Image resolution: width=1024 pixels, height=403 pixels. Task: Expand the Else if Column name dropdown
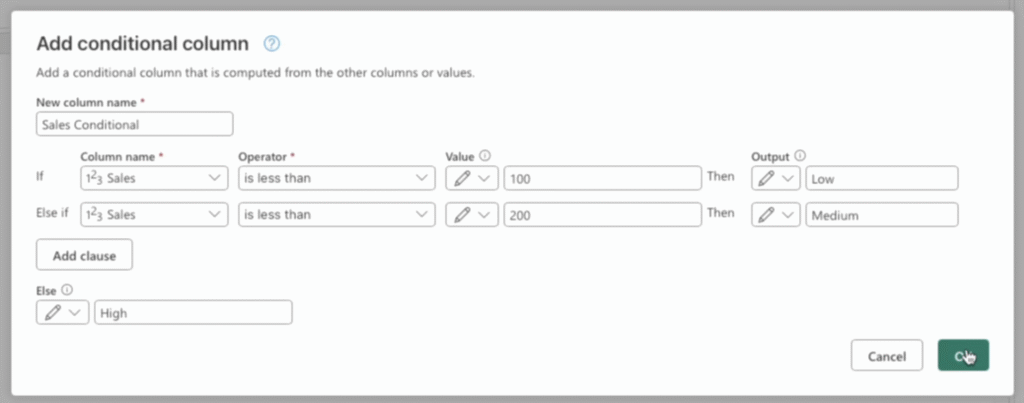point(153,215)
